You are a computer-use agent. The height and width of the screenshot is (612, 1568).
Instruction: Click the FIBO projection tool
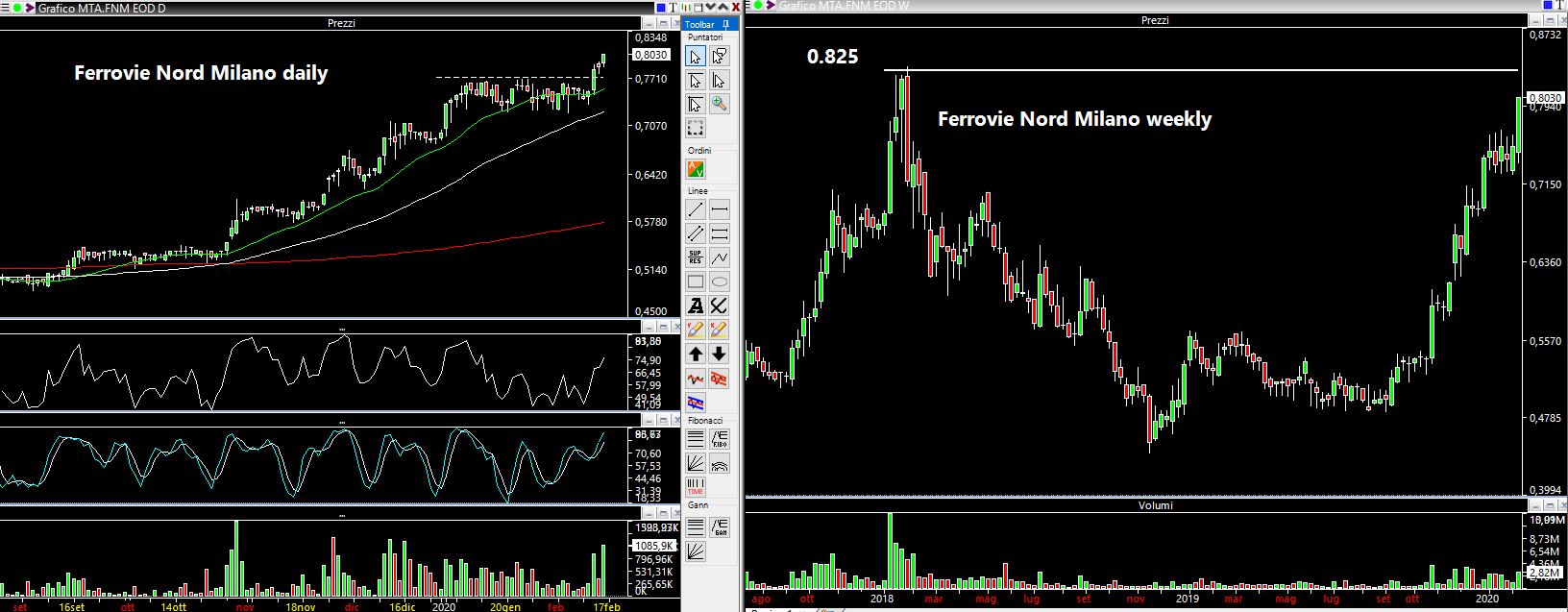tap(719, 440)
